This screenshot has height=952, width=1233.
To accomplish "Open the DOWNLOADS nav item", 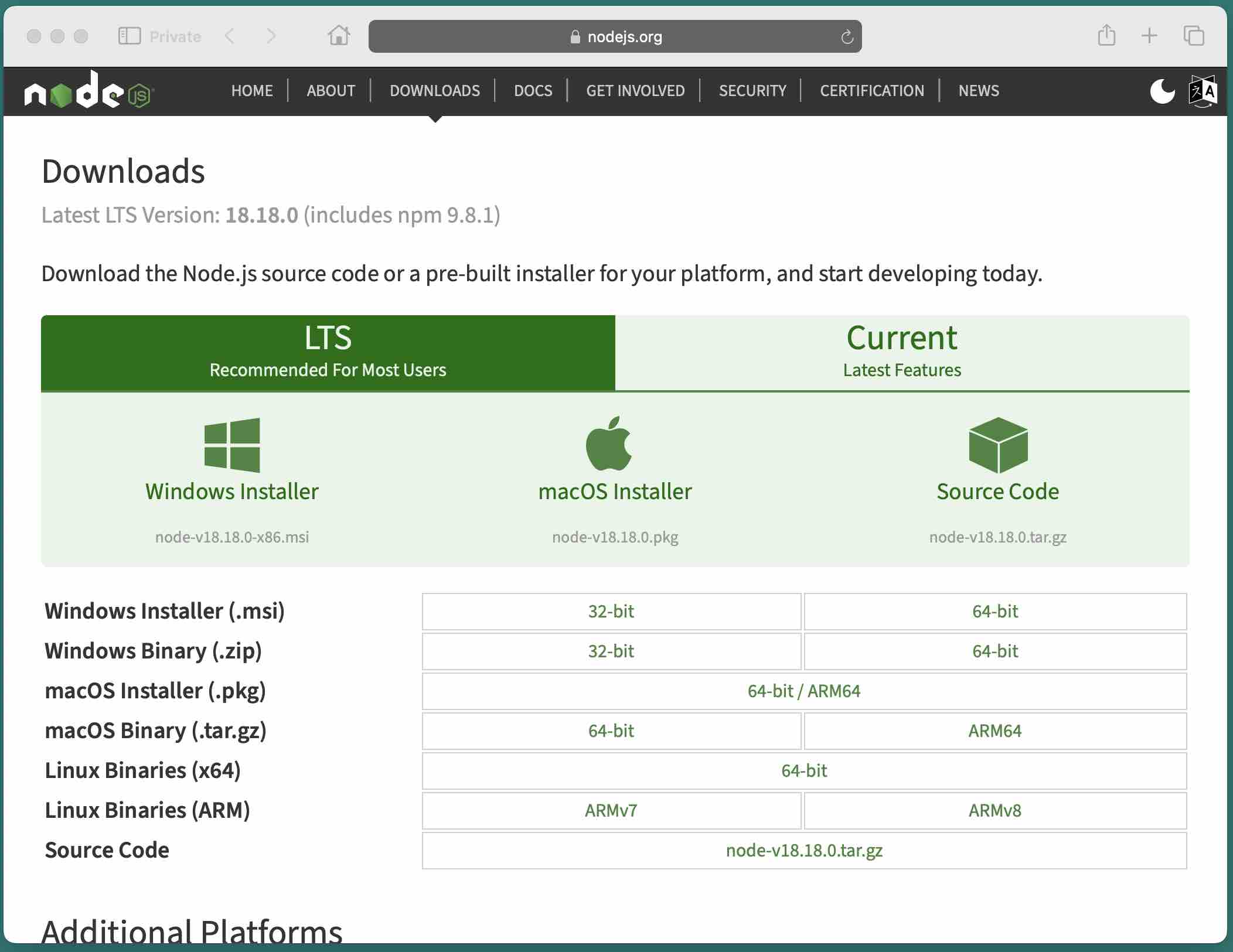I will (435, 91).
